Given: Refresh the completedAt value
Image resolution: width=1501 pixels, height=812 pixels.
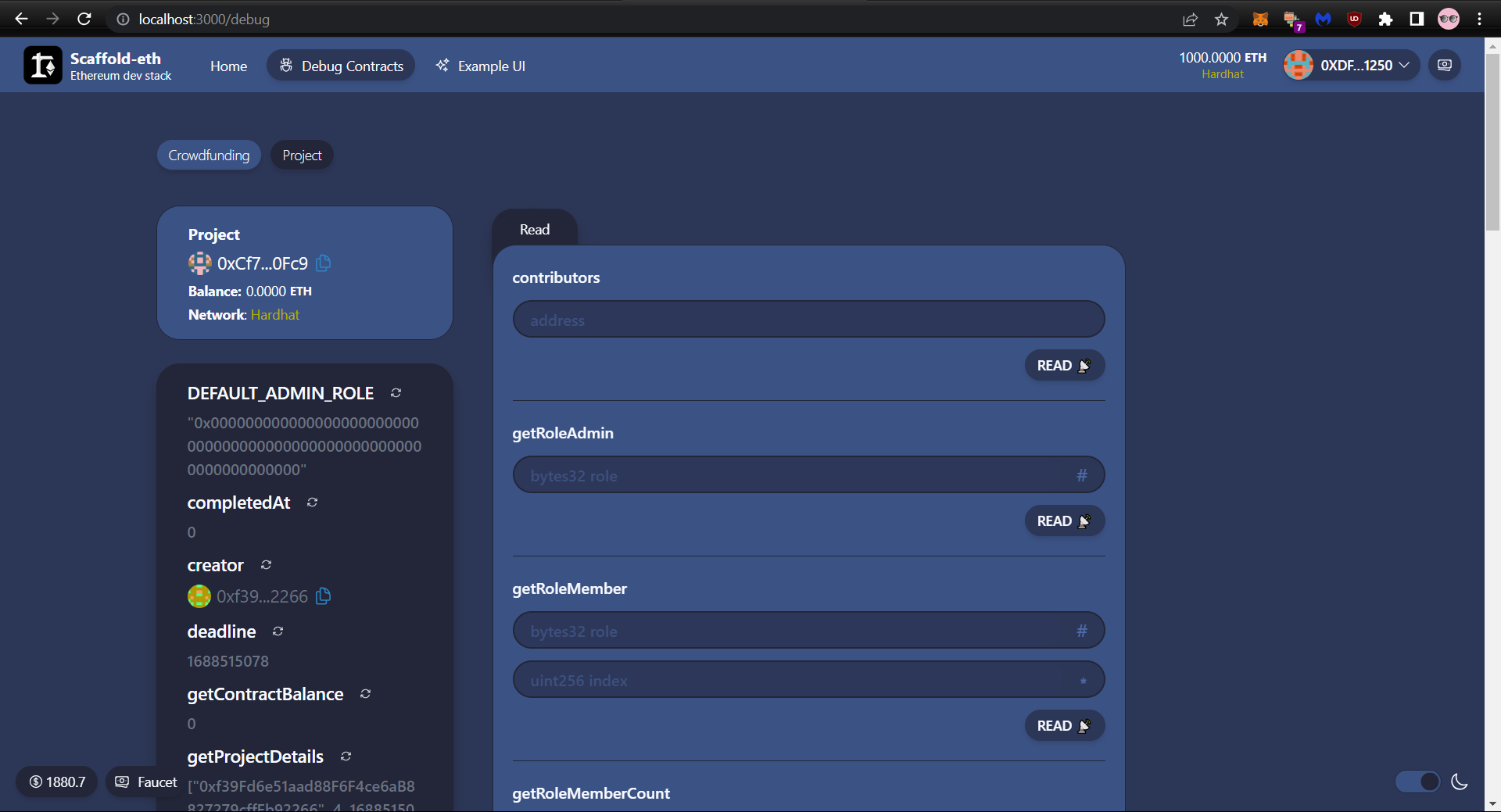Looking at the screenshot, I should (x=311, y=503).
